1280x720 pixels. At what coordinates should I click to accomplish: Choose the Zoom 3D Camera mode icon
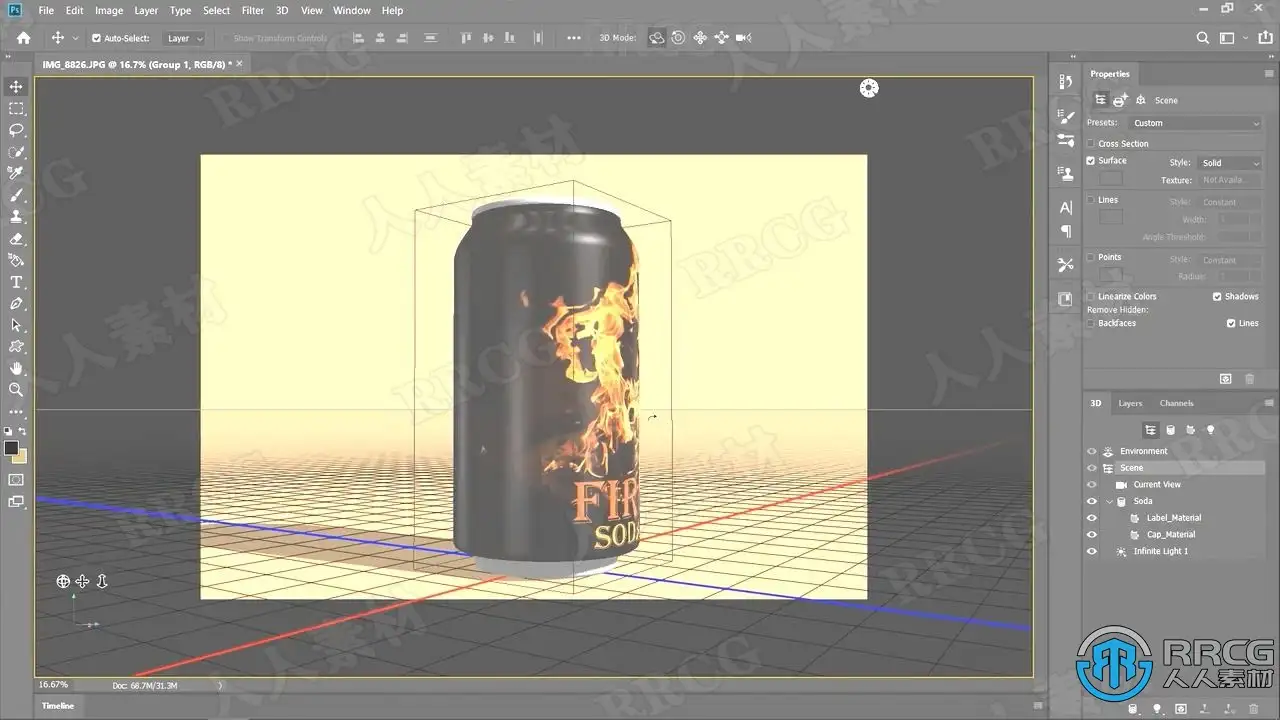[x=744, y=38]
